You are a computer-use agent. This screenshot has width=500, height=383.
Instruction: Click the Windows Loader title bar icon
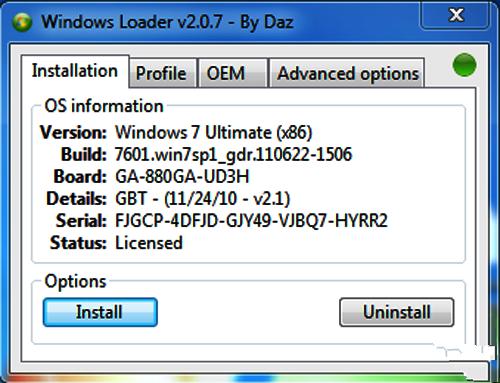coord(22,22)
